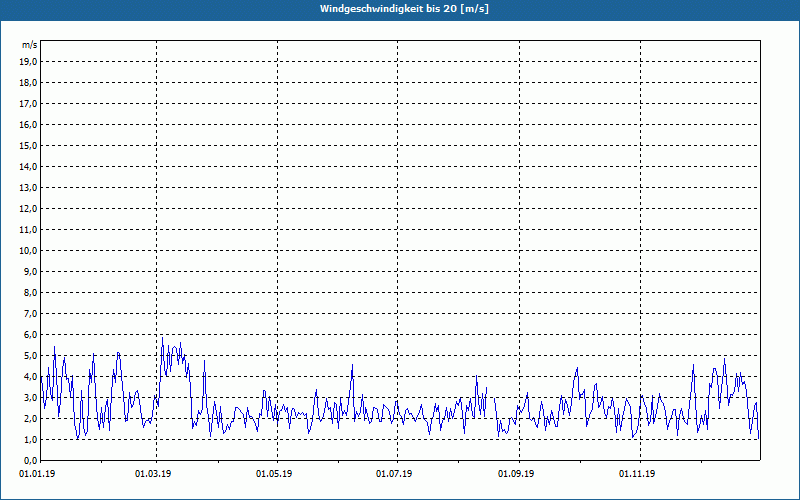The height and width of the screenshot is (500, 800).
Task: Select the 01.07.19 date label
Action: tap(394, 474)
